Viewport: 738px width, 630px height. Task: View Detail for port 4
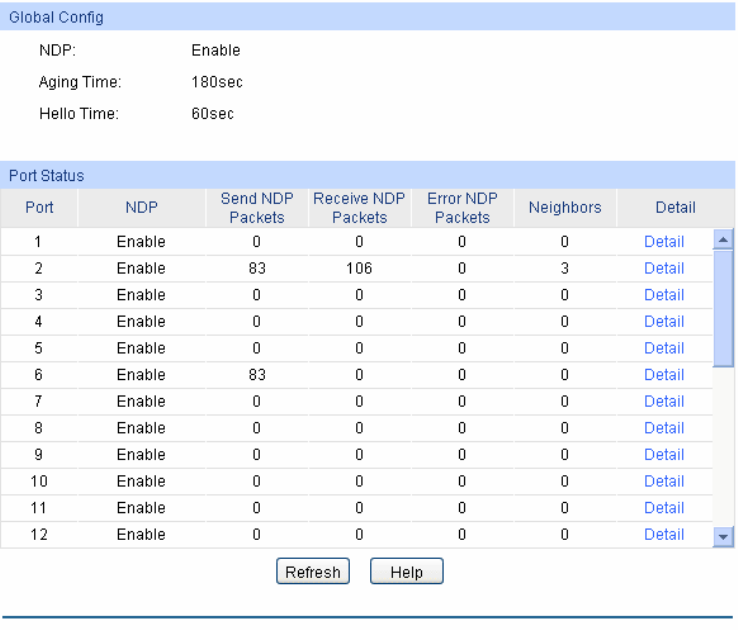point(664,321)
